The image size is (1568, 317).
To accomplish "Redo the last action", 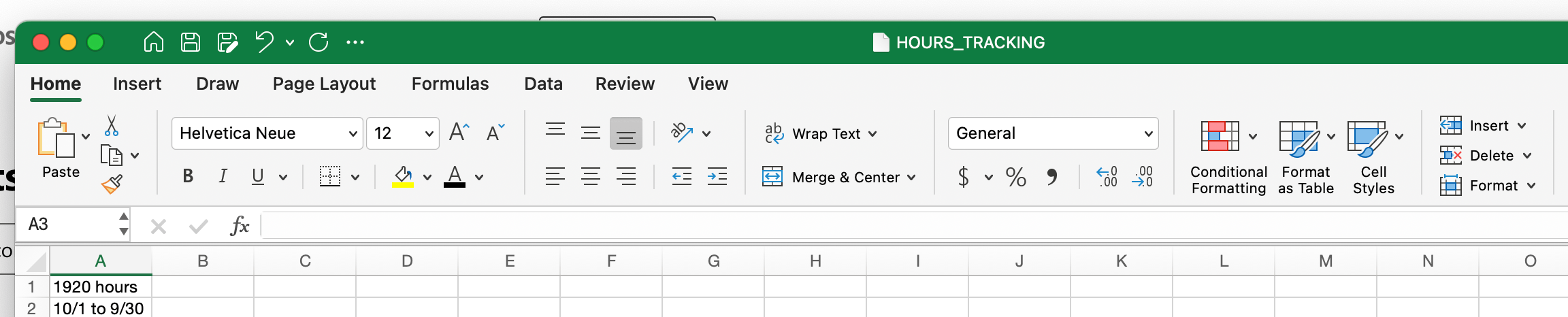I will point(318,42).
